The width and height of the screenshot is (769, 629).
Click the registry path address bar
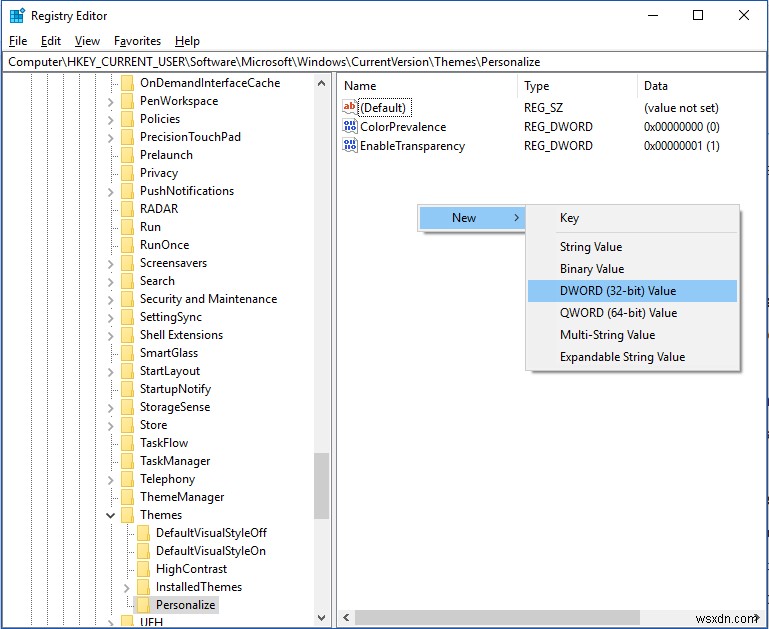[x=384, y=62]
